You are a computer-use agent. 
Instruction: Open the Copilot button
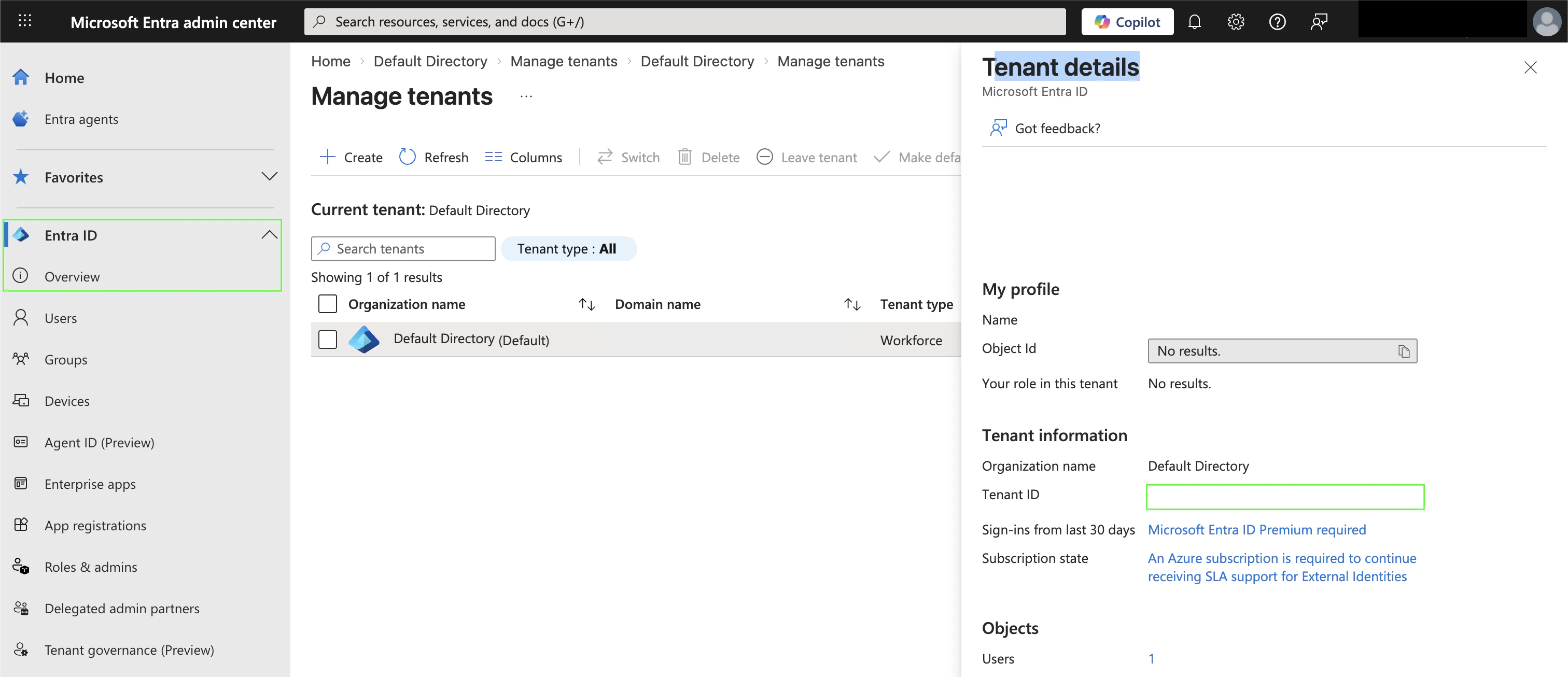click(1127, 22)
